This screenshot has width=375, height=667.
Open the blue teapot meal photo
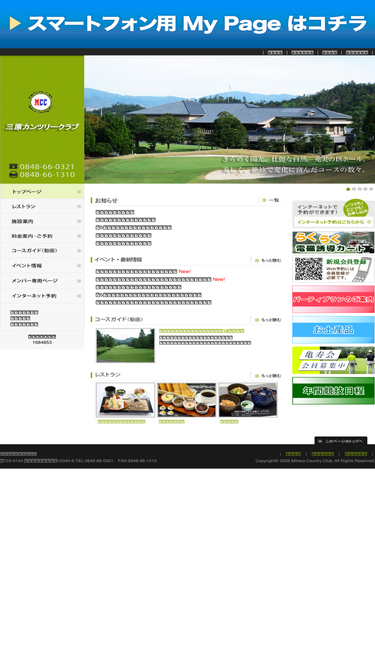248,400
